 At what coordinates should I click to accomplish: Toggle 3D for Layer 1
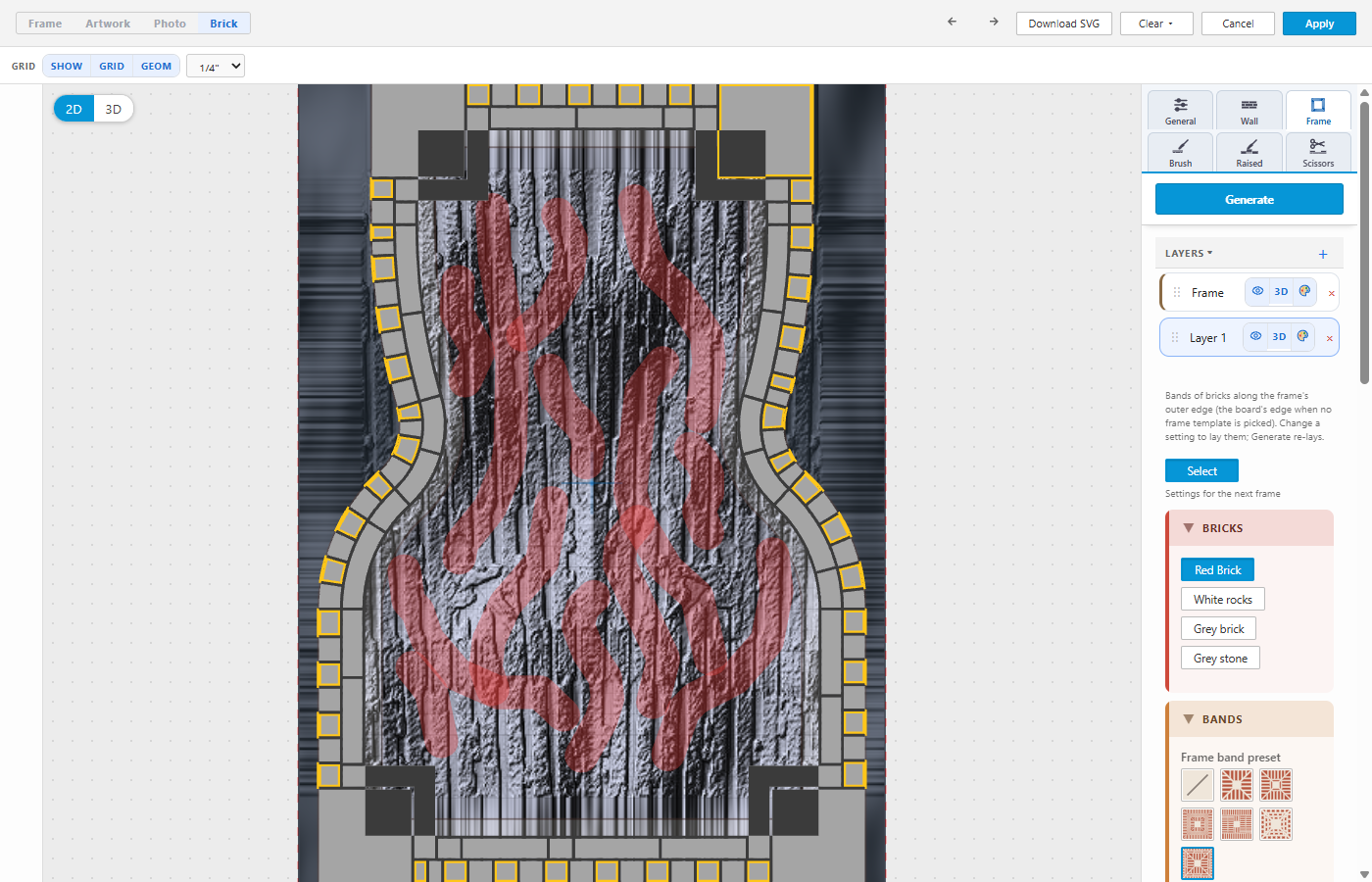point(1279,336)
